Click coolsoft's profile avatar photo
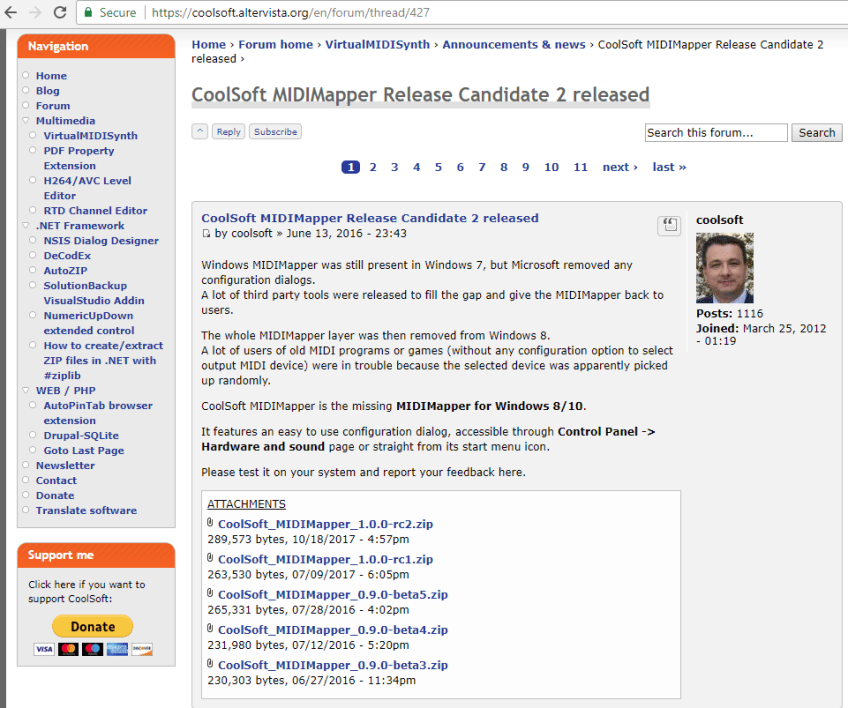 pos(724,267)
